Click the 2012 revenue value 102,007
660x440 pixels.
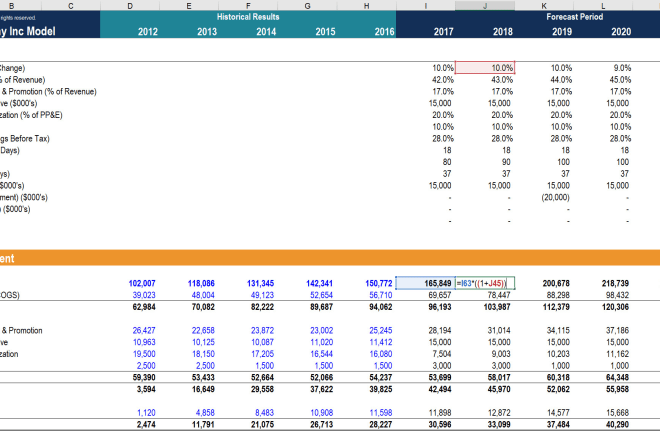coord(142,283)
